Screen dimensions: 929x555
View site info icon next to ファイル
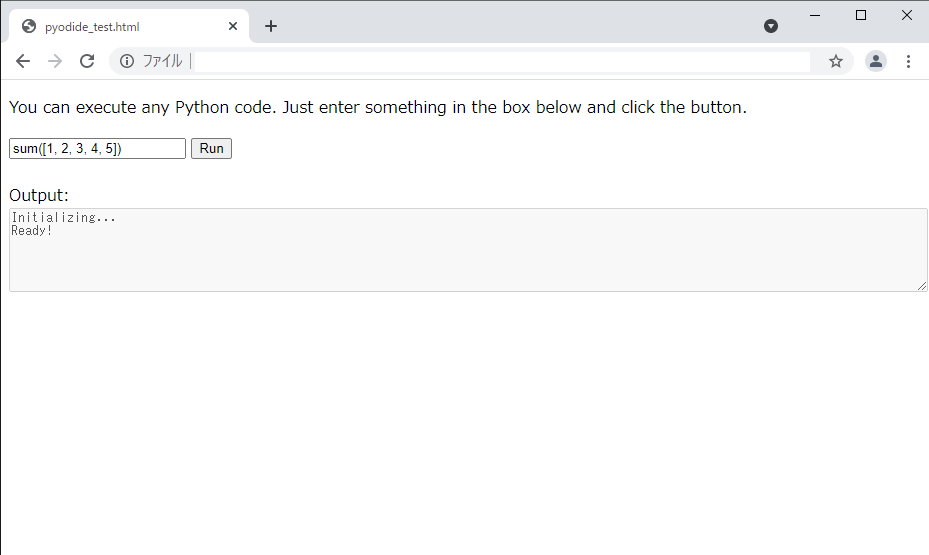click(x=127, y=61)
